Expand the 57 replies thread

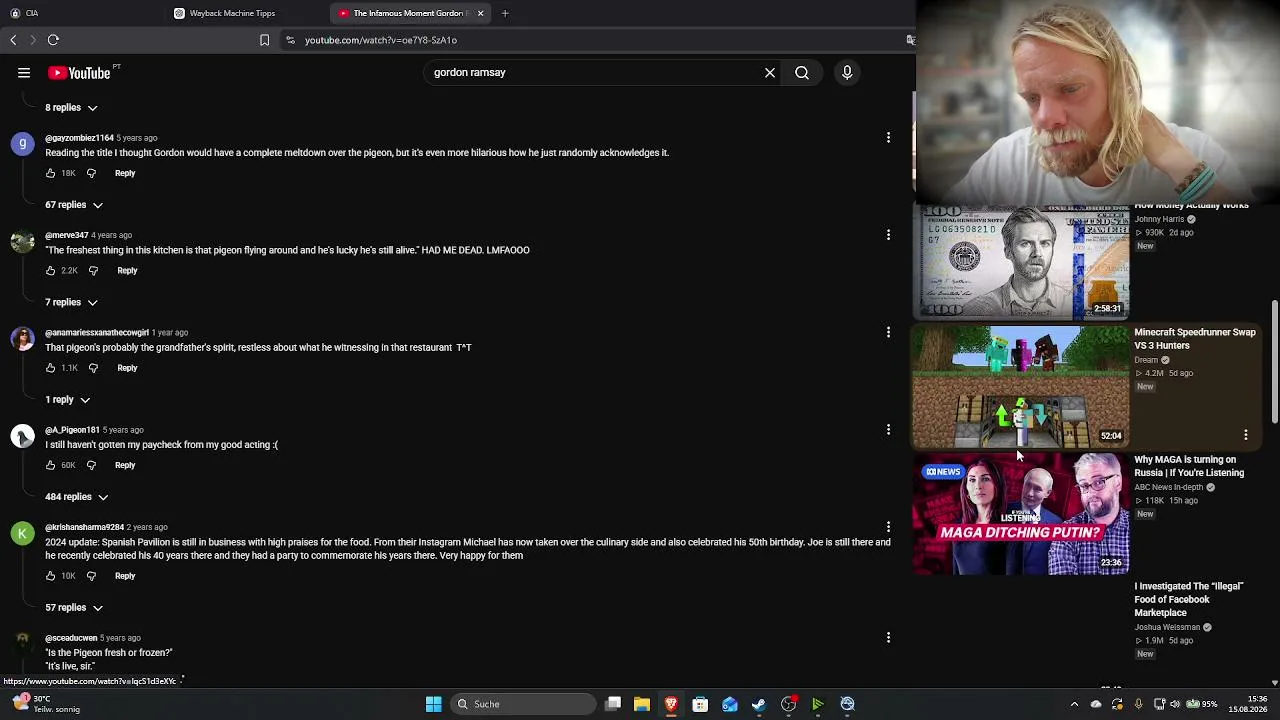point(74,608)
